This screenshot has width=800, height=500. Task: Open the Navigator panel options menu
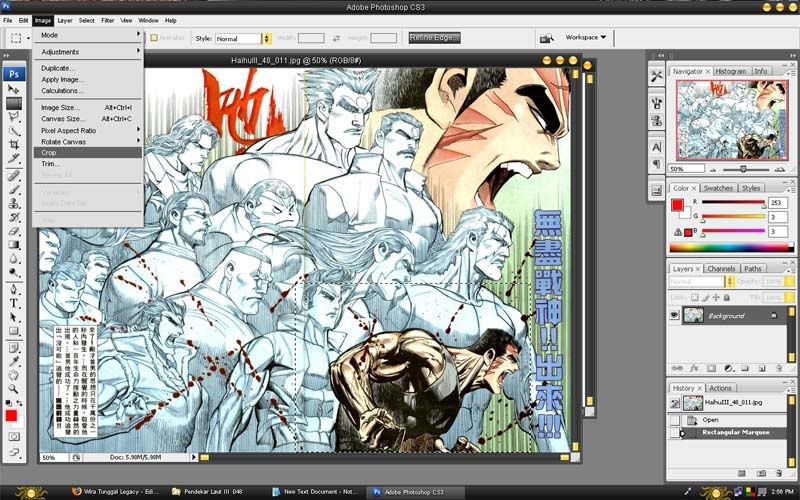[x=792, y=73]
